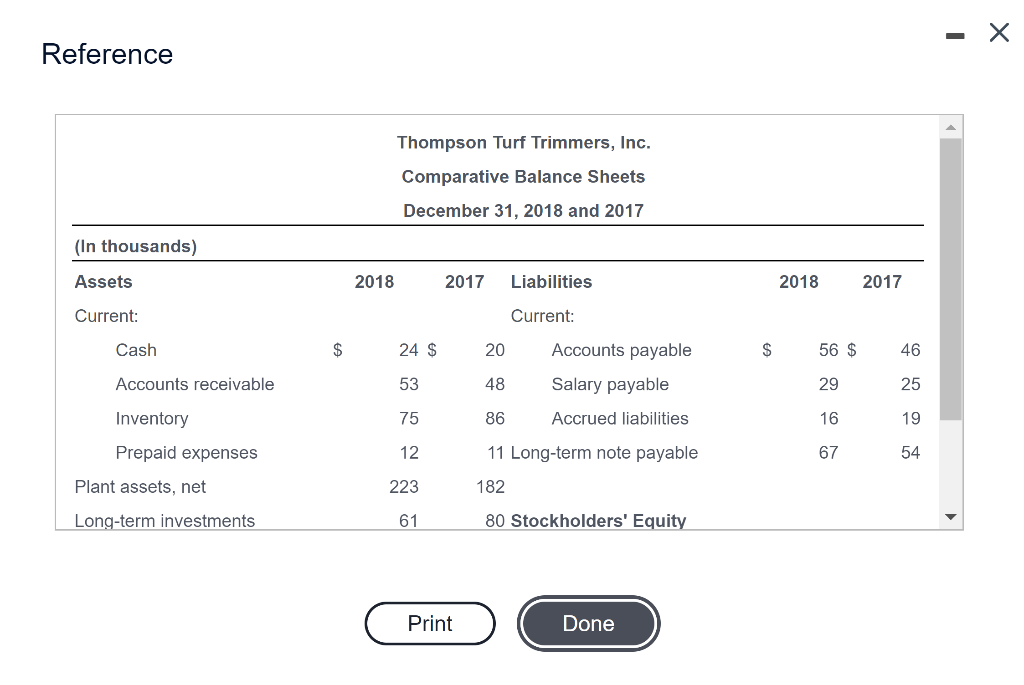
Task: Click the Long-term investments label
Action: pyautogui.click(x=165, y=520)
